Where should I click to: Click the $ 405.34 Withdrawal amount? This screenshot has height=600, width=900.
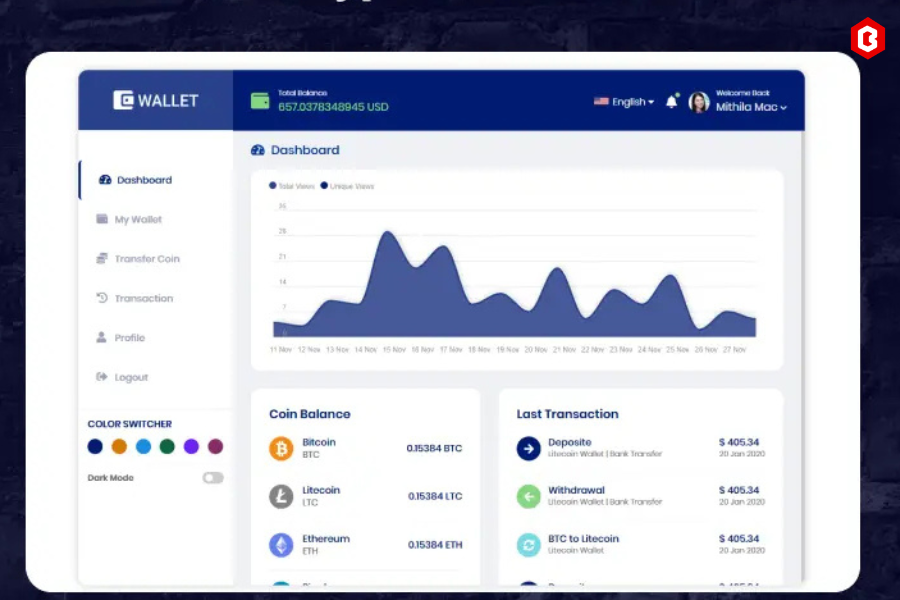739,490
